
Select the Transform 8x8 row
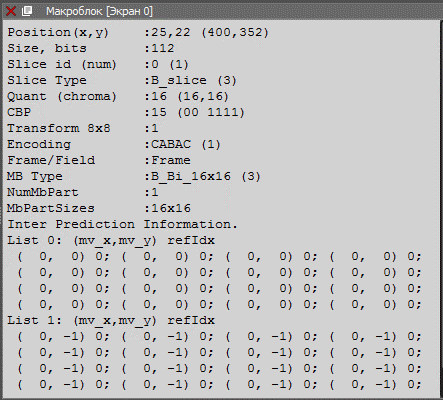pos(83,128)
